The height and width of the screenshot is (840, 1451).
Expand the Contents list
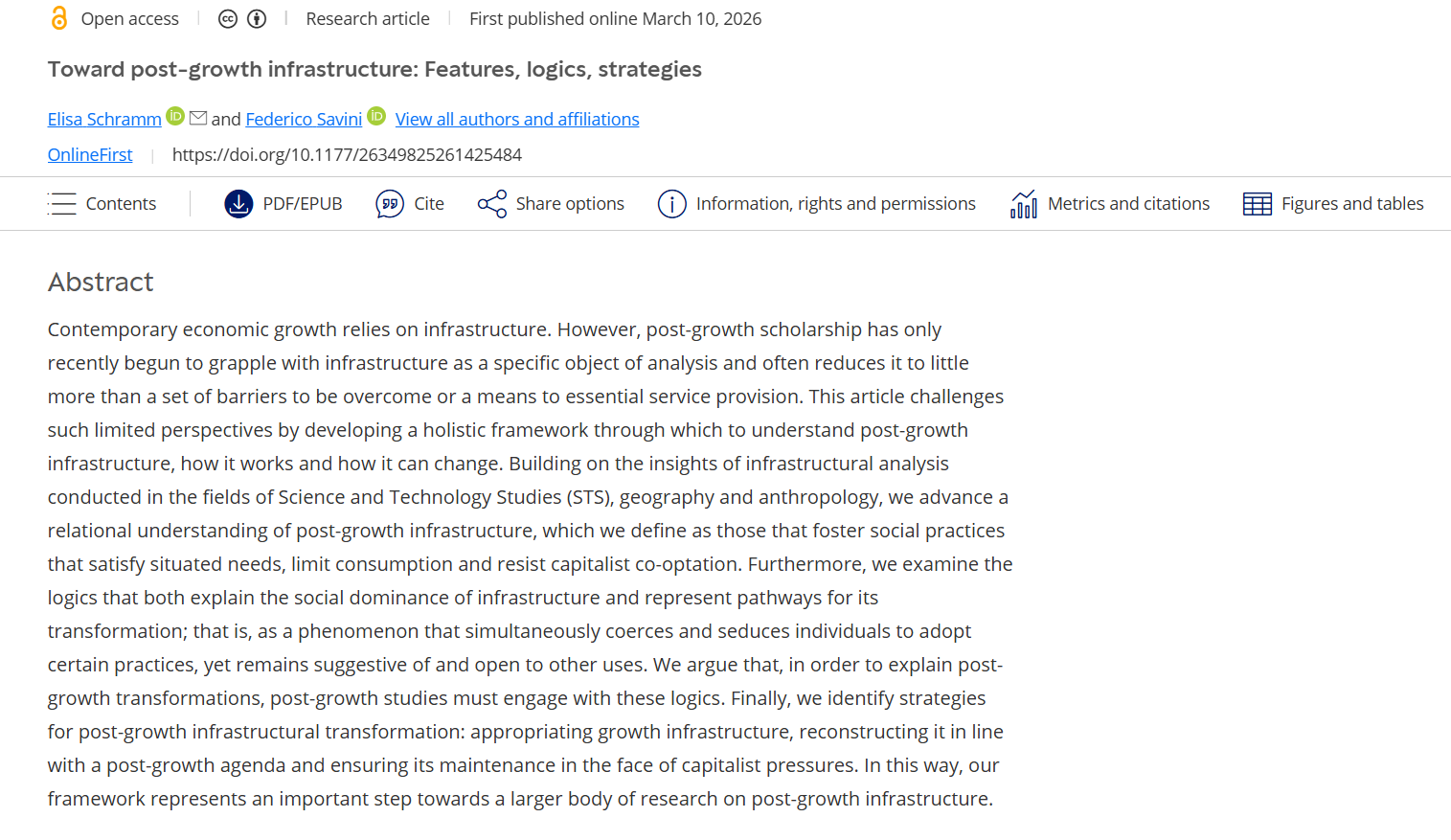click(102, 203)
